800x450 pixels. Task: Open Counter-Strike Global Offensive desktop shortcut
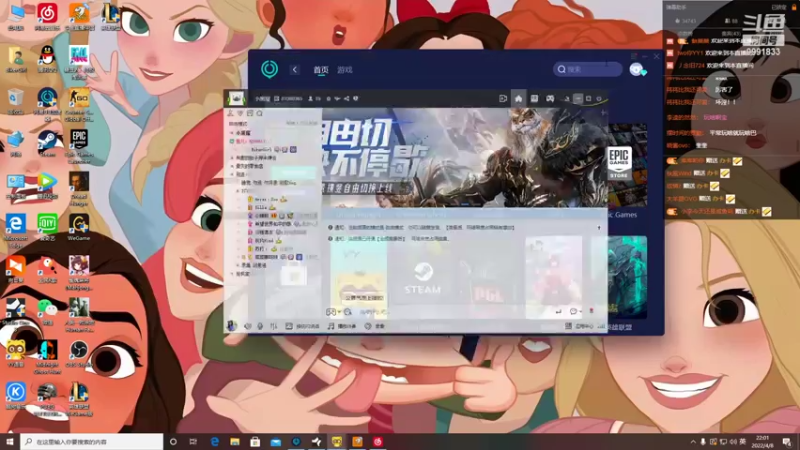click(79, 105)
